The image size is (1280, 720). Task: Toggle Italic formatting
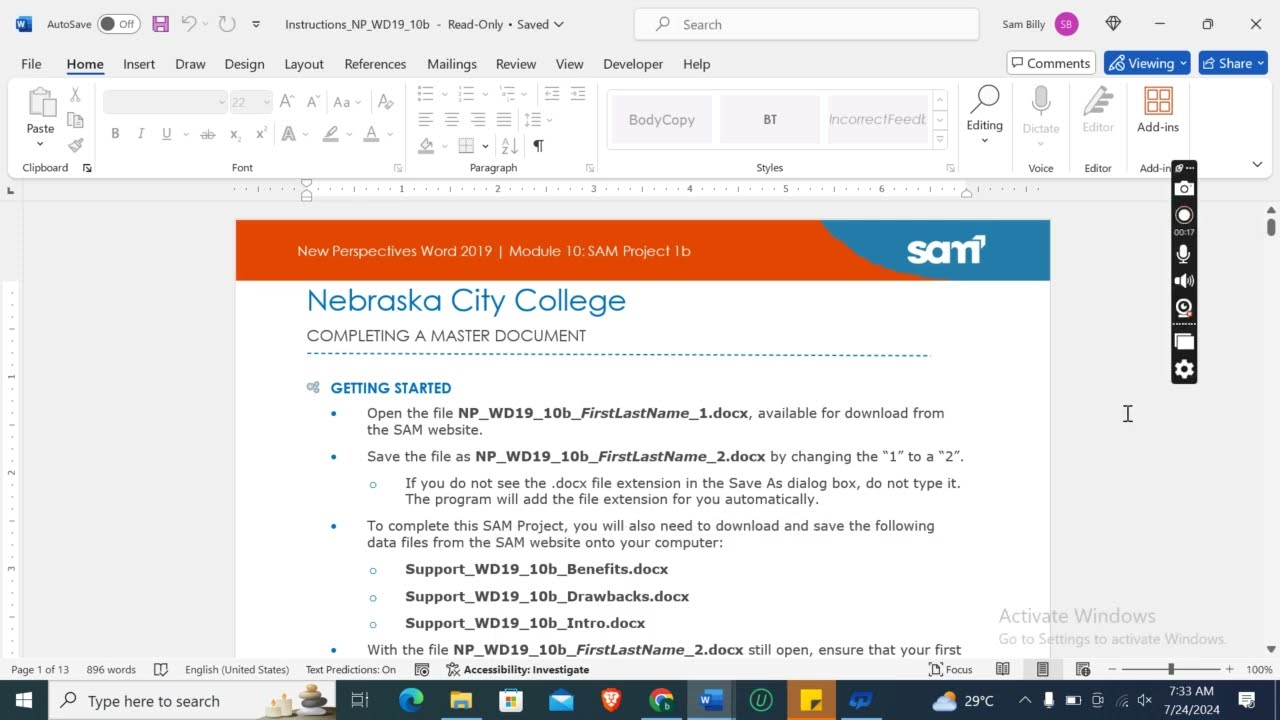pyautogui.click(x=140, y=133)
